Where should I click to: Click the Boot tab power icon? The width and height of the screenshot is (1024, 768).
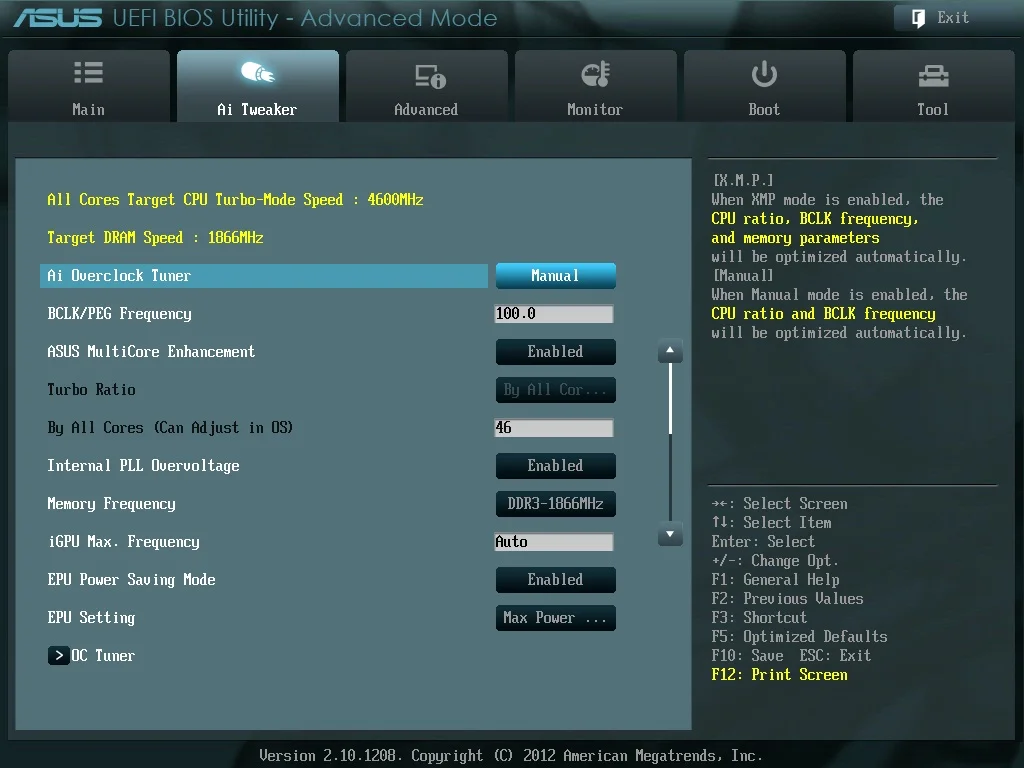click(764, 74)
